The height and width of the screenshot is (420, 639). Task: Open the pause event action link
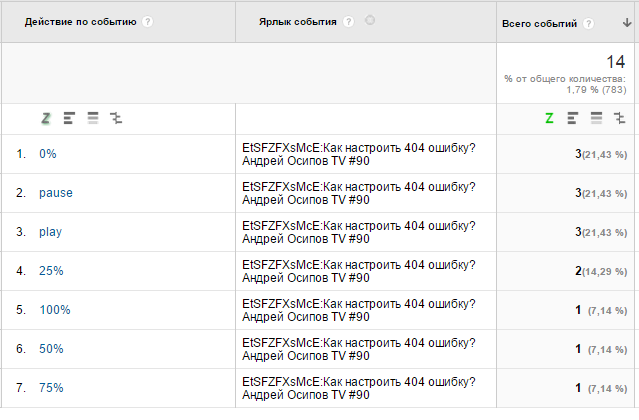coord(55,193)
